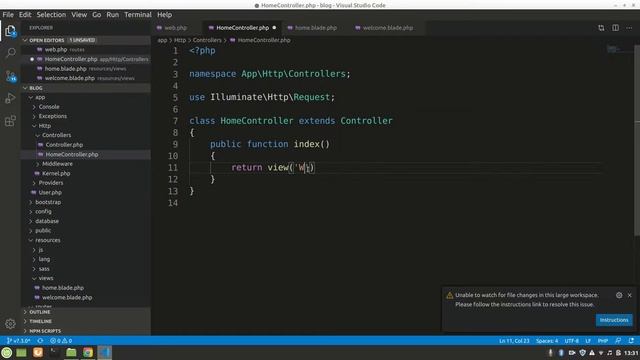640x360 pixels.
Task: Click the unsaved dot on HomeController.php tab
Action: (274, 28)
